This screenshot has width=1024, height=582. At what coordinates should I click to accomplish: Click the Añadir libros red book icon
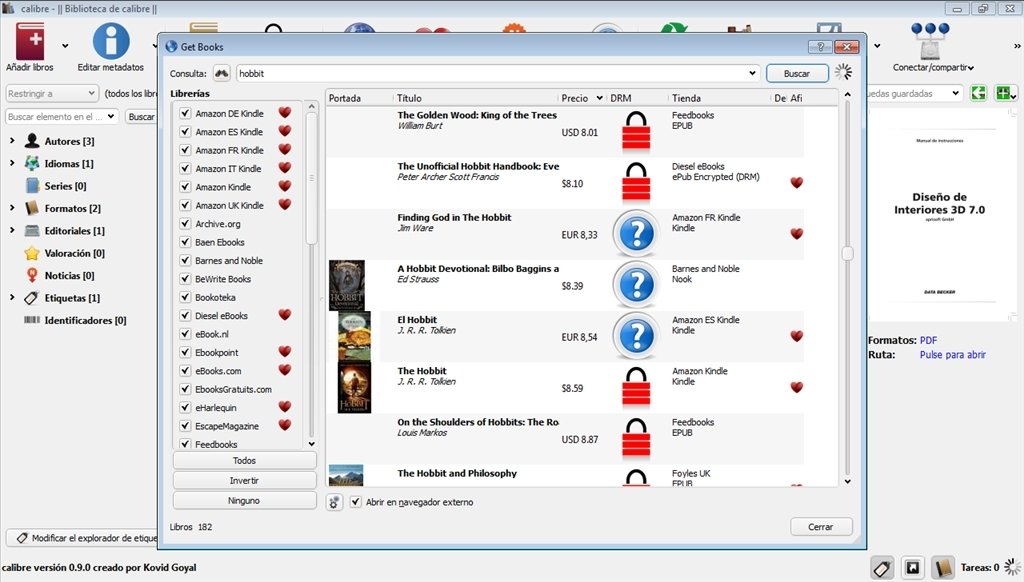(x=30, y=42)
